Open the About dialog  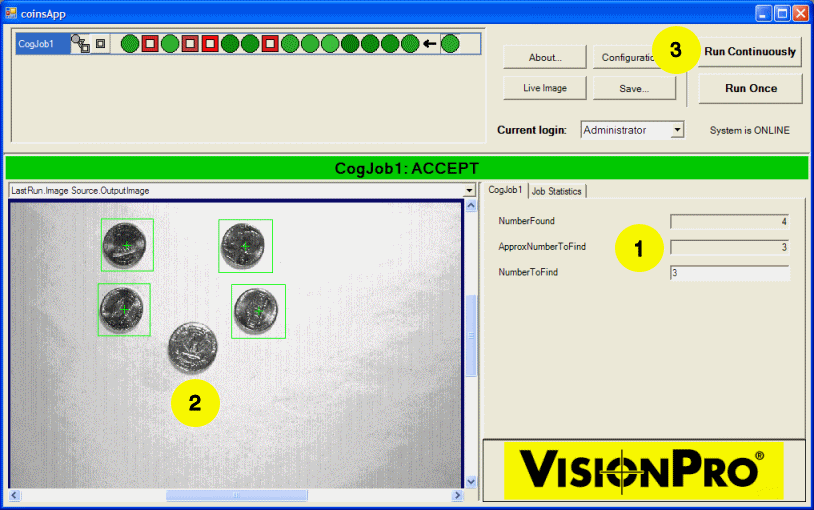(x=545, y=58)
